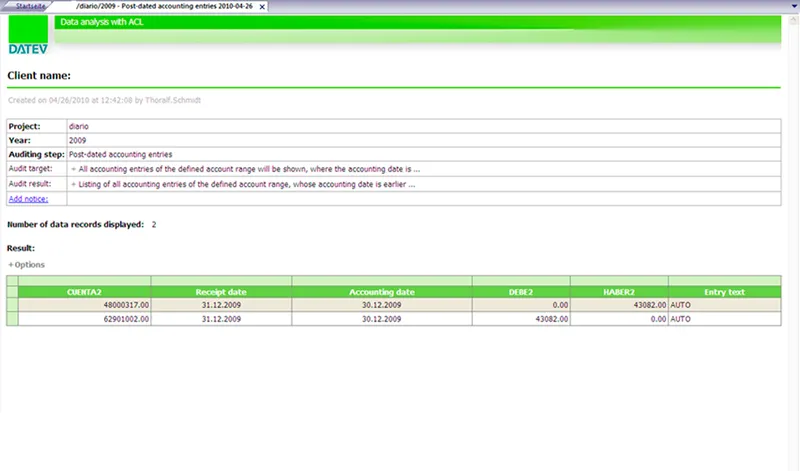
Task: Click the Client name heading
Action: [39, 76]
